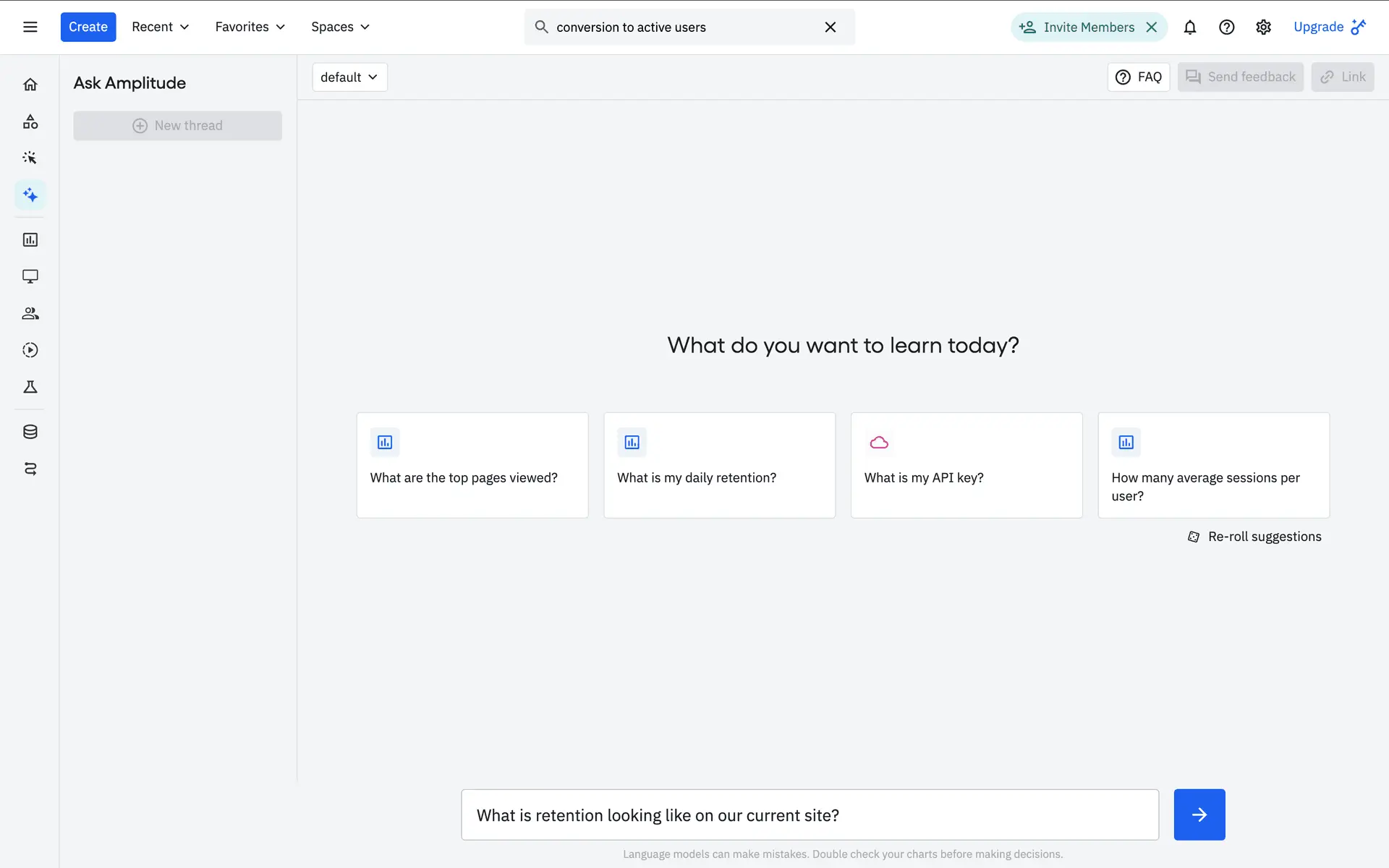Select 'What is my daily retention?' suggestion
This screenshot has height=868, width=1389.
pyautogui.click(x=719, y=465)
